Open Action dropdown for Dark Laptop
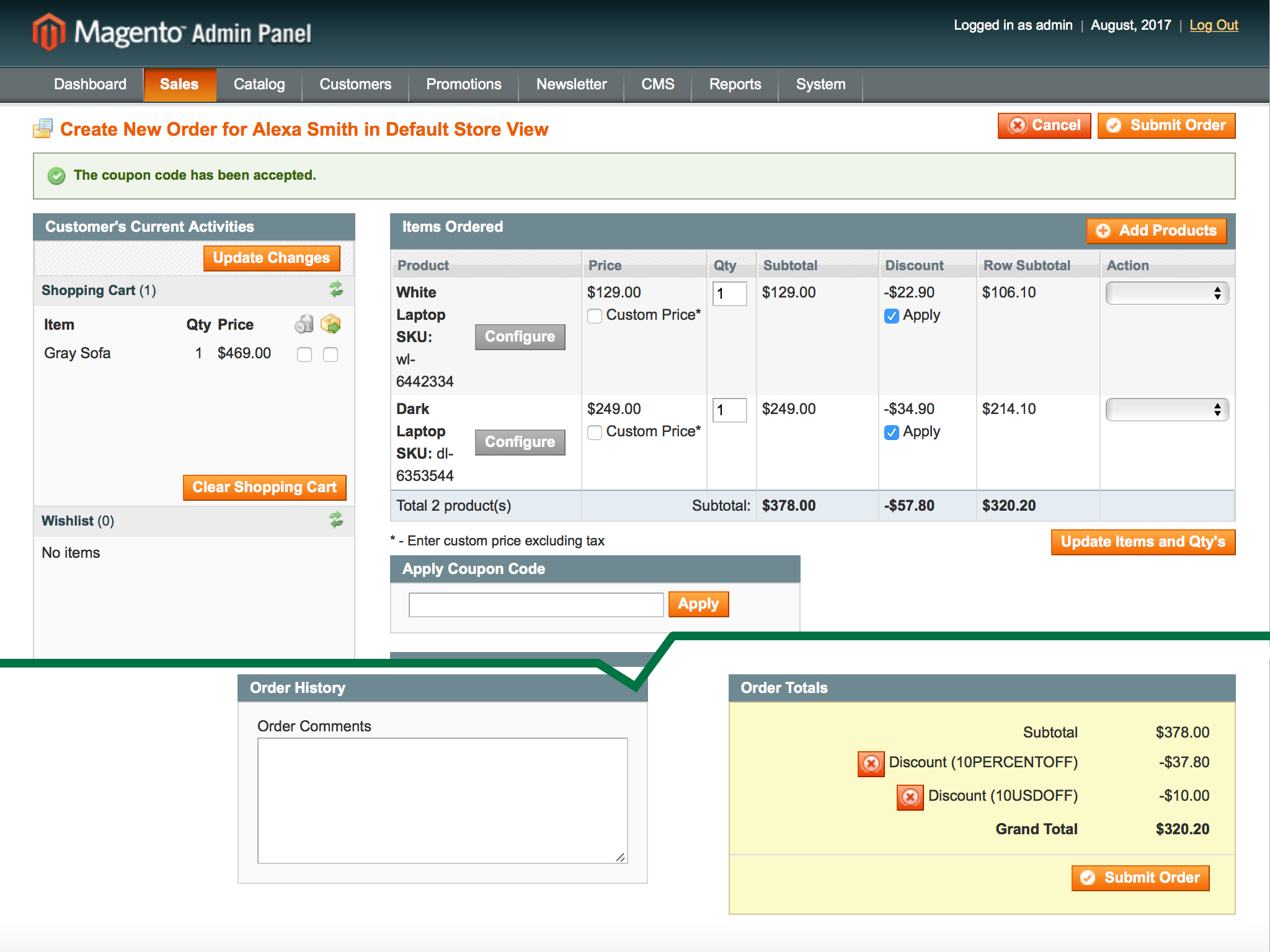Image resolution: width=1270 pixels, height=952 pixels. (1166, 410)
